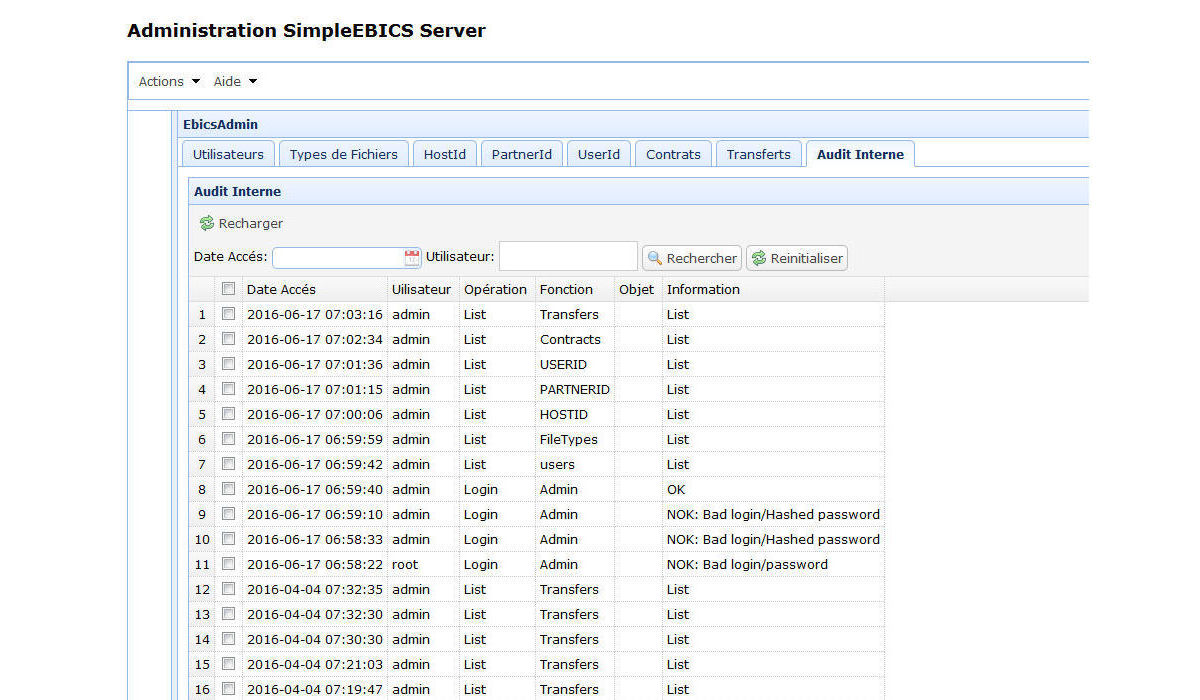Toggle the select-all checkbox in table header
The width and height of the screenshot is (1200, 700).
(228, 289)
